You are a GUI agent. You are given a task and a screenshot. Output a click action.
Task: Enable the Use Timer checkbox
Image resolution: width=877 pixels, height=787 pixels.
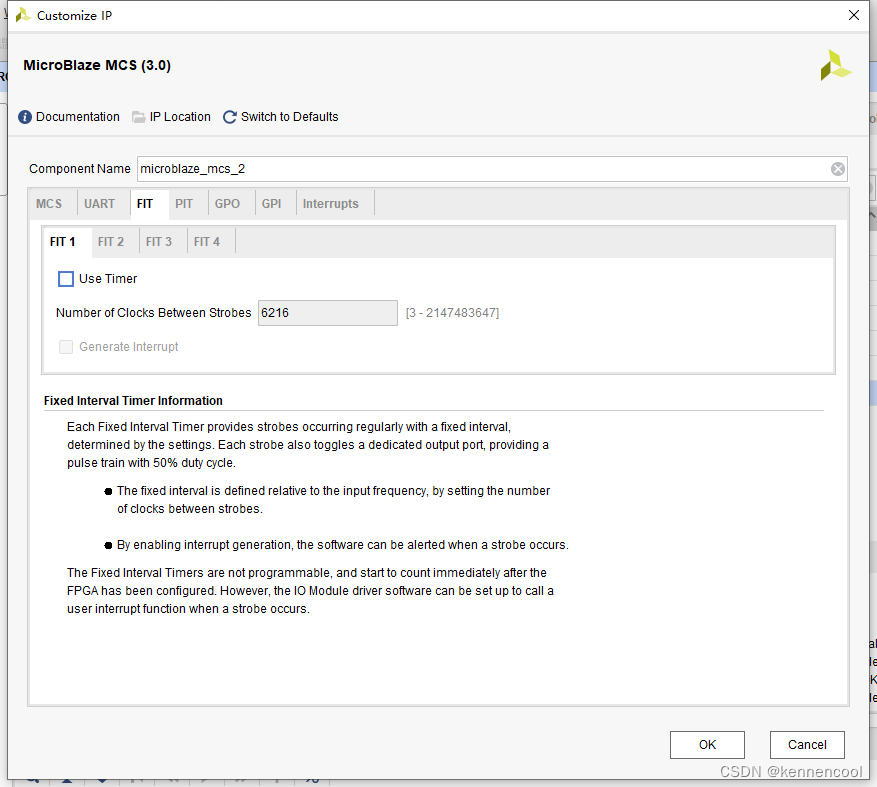(66, 279)
